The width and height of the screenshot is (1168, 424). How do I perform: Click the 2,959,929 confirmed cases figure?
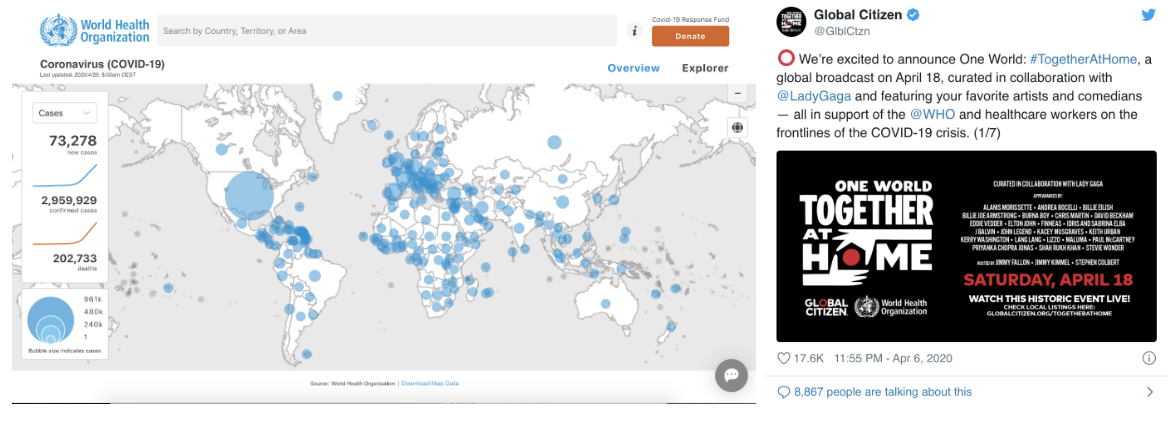(69, 200)
